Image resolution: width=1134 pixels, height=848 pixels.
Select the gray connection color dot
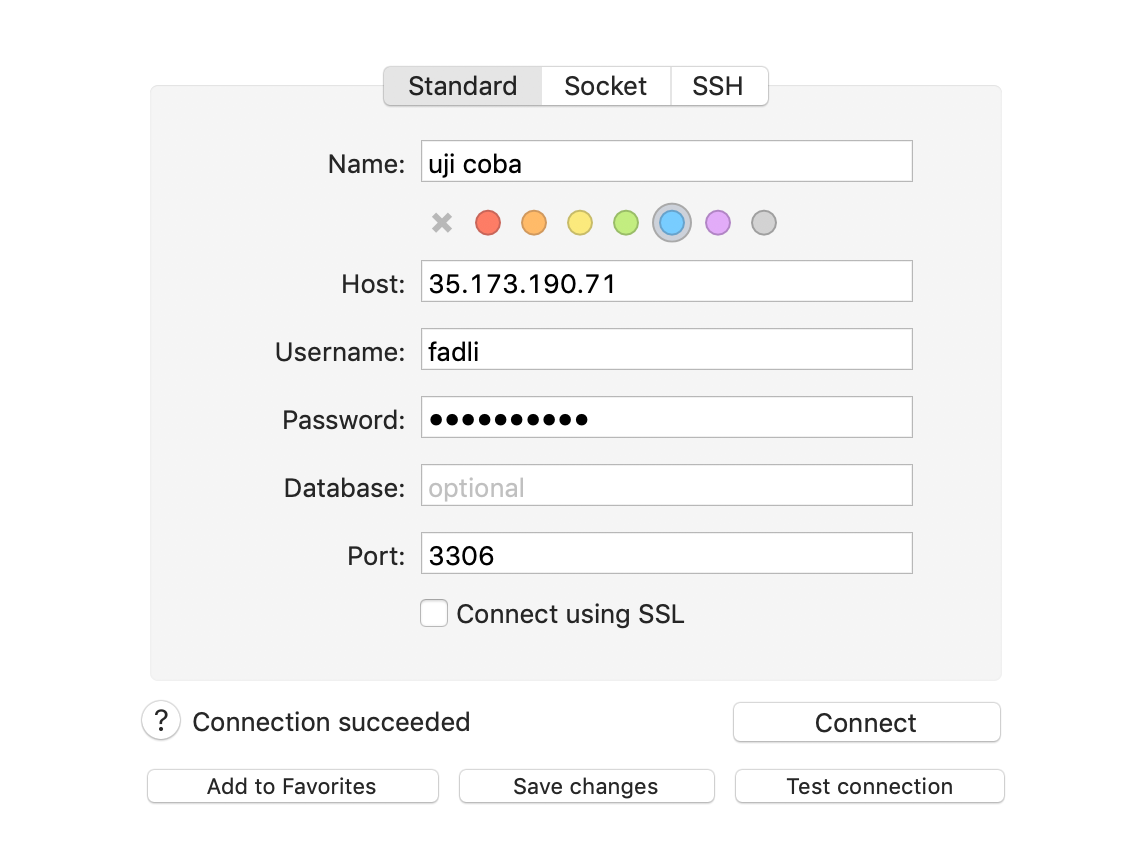[x=764, y=222]
